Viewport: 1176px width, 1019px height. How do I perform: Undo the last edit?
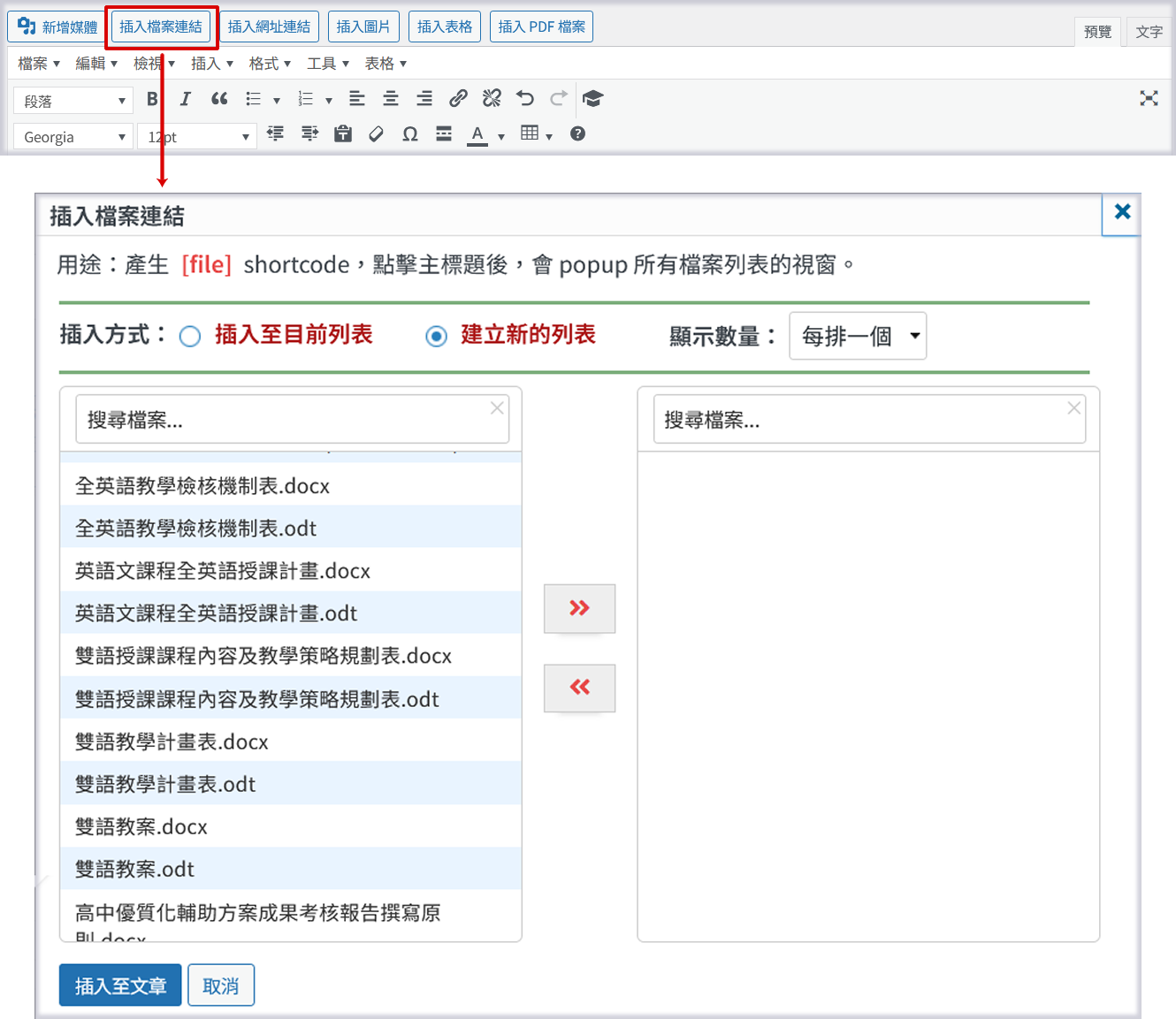525,99
